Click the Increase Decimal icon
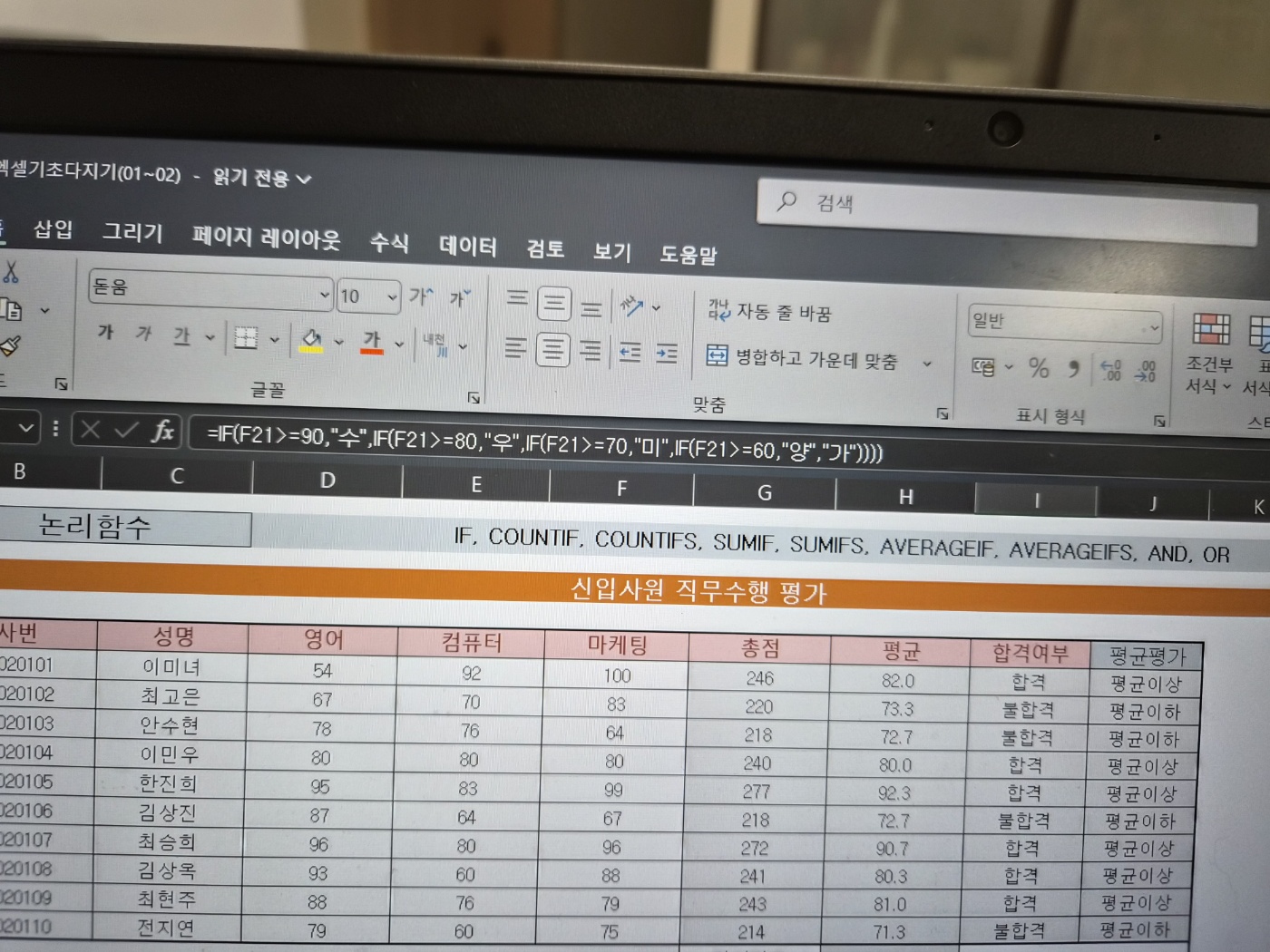 pyautogui.click(x=1110, y=370)
